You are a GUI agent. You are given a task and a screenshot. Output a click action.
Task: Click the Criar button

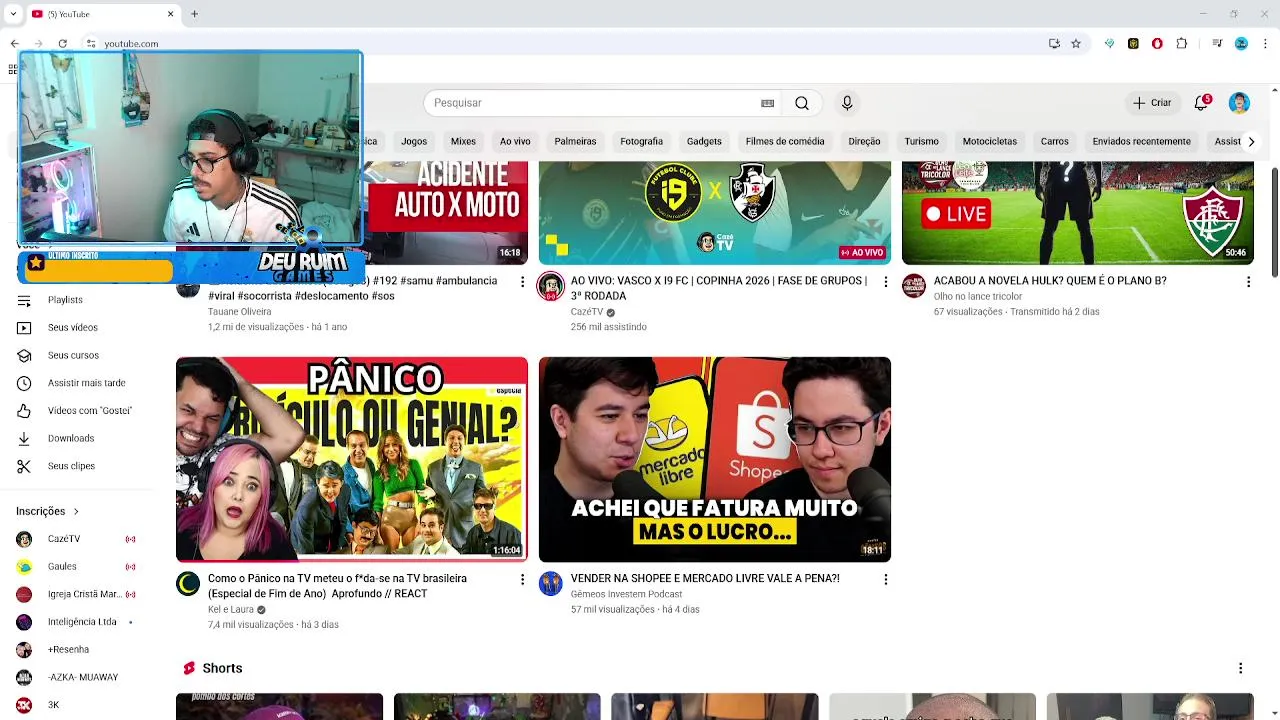[x=1152, y=103]
